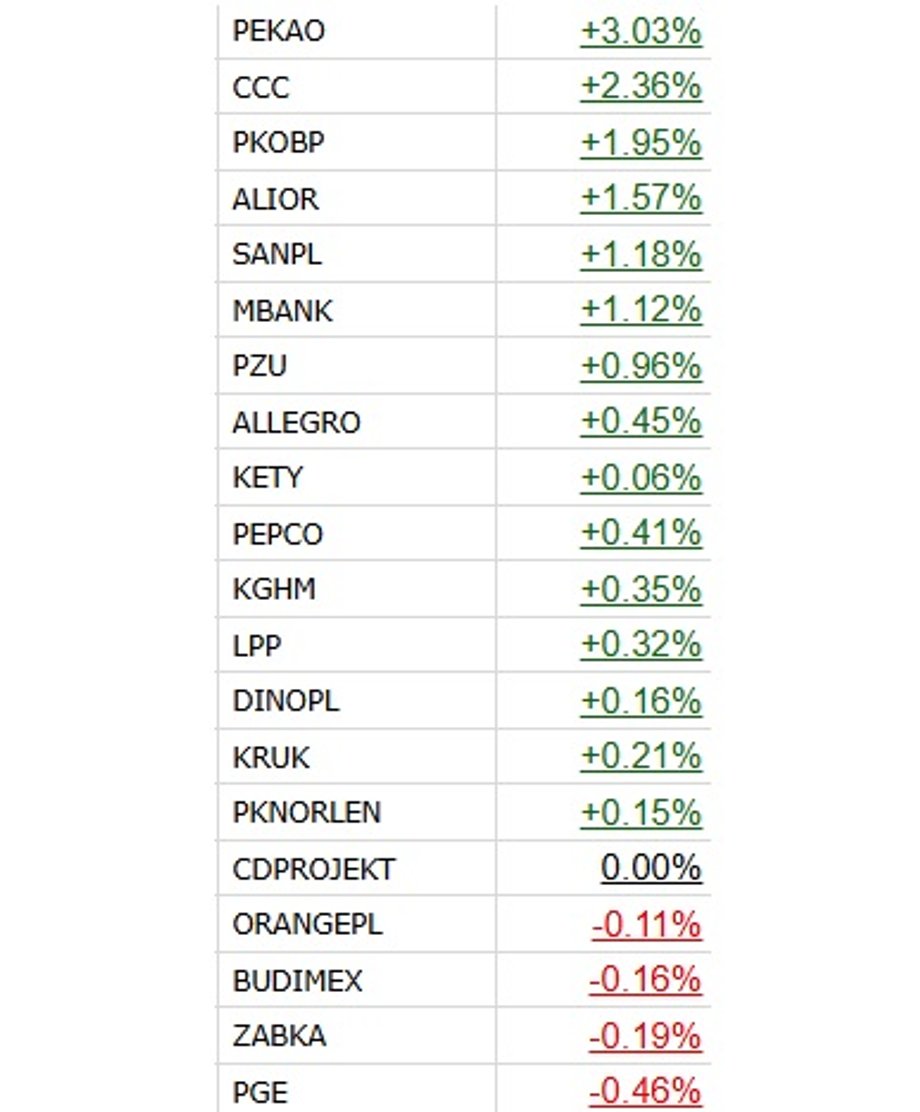Click ORANGEPL's -0.11% change link
Image resolution: width=920 pixels, height=1112 pixels.
(x=647, y=924)
